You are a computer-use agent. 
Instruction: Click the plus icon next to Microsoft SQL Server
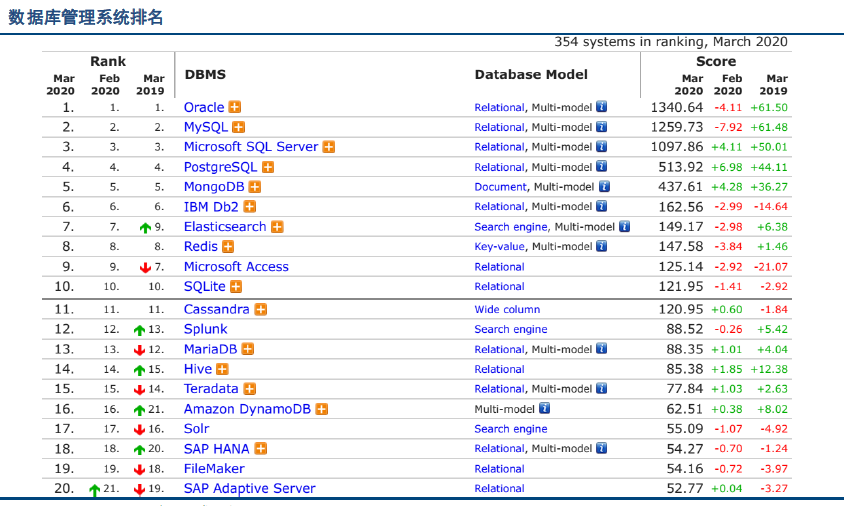click(329, 147)
